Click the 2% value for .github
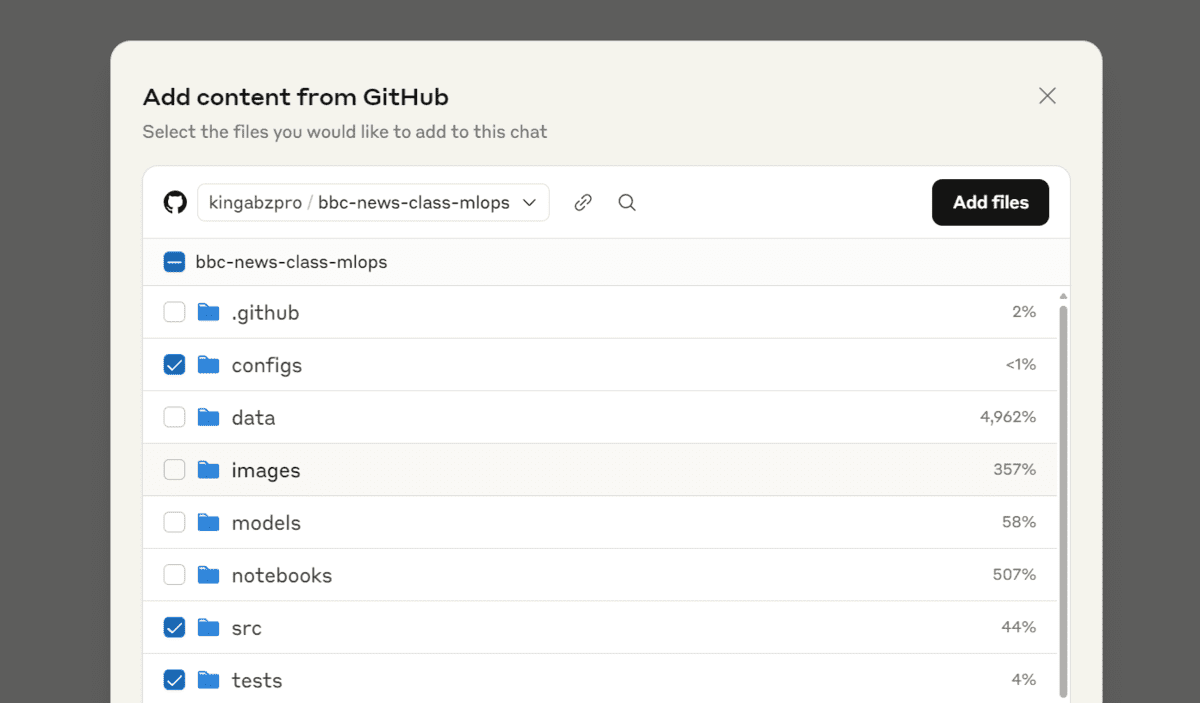This screenshot has height=703, width=1200. pos(1024,312)
